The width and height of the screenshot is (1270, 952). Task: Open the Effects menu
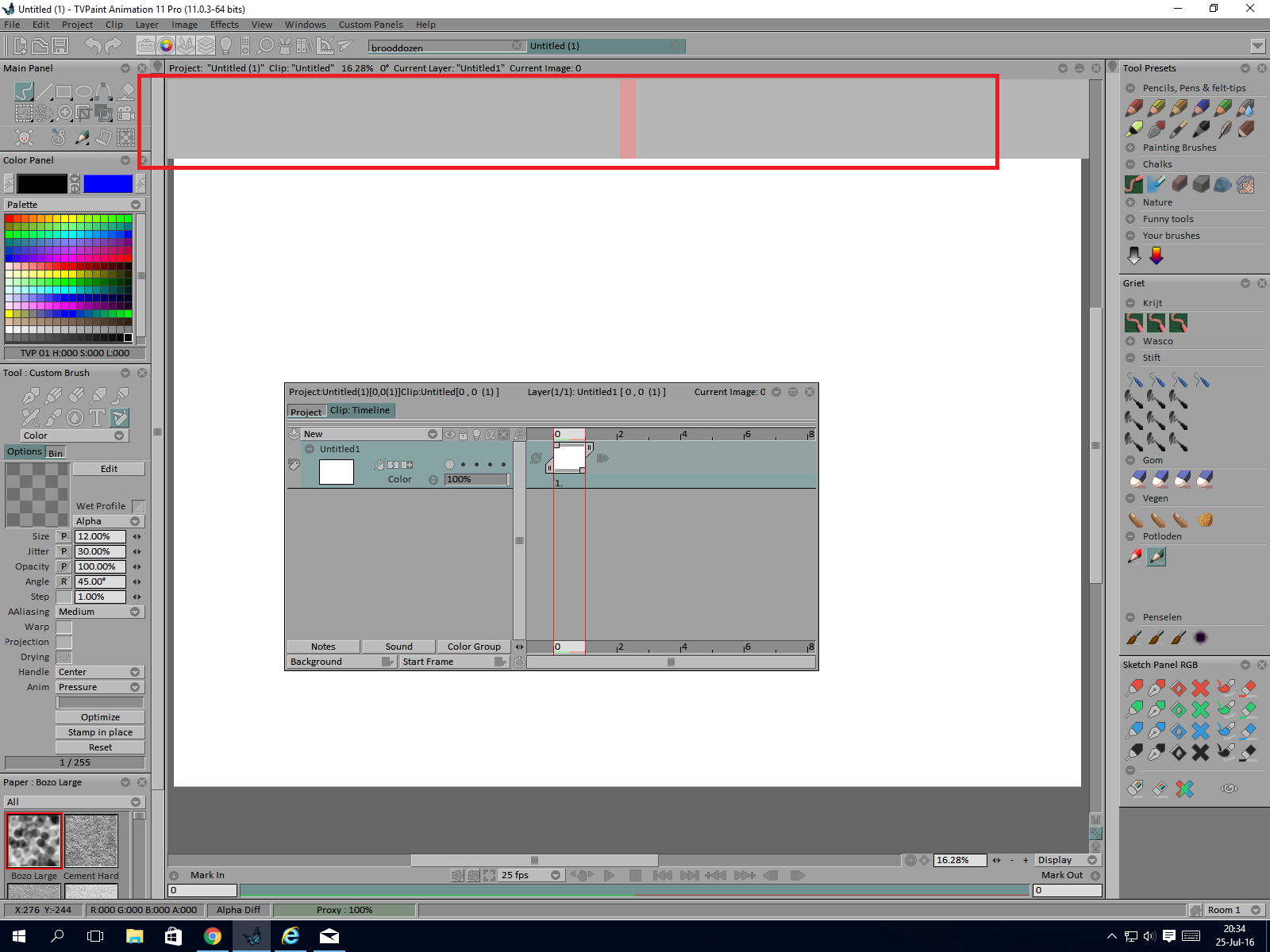(x=224, y=25)
